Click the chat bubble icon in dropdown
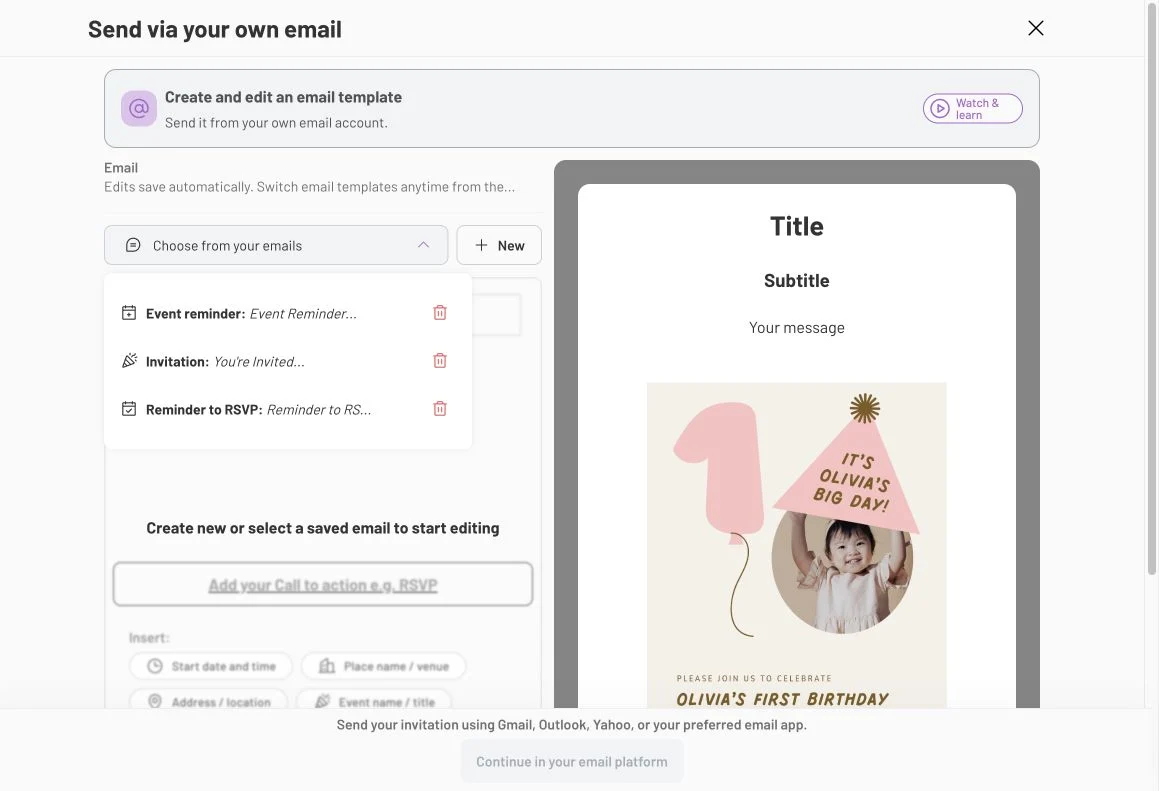The height and width of the screenshot is (791, 1159). (133, 245)
